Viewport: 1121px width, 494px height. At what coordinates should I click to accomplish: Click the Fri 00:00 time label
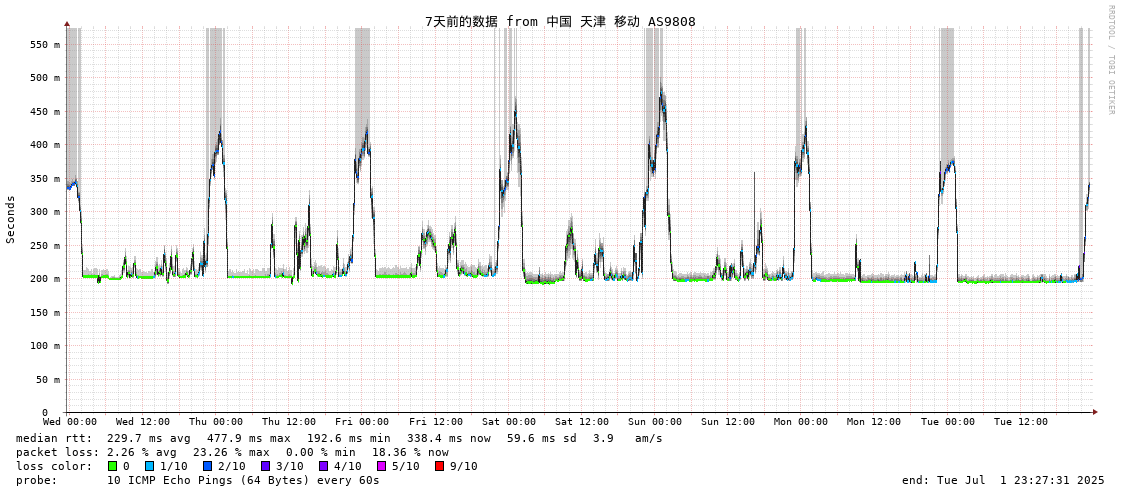coord(362,422)
